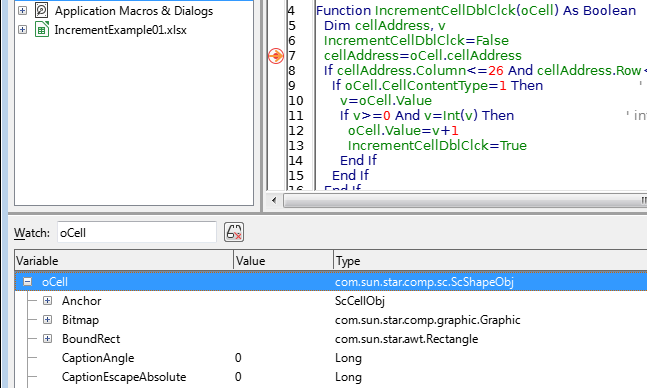
Task: Click code editor scroll left arrow
Action: pos(274,201)
